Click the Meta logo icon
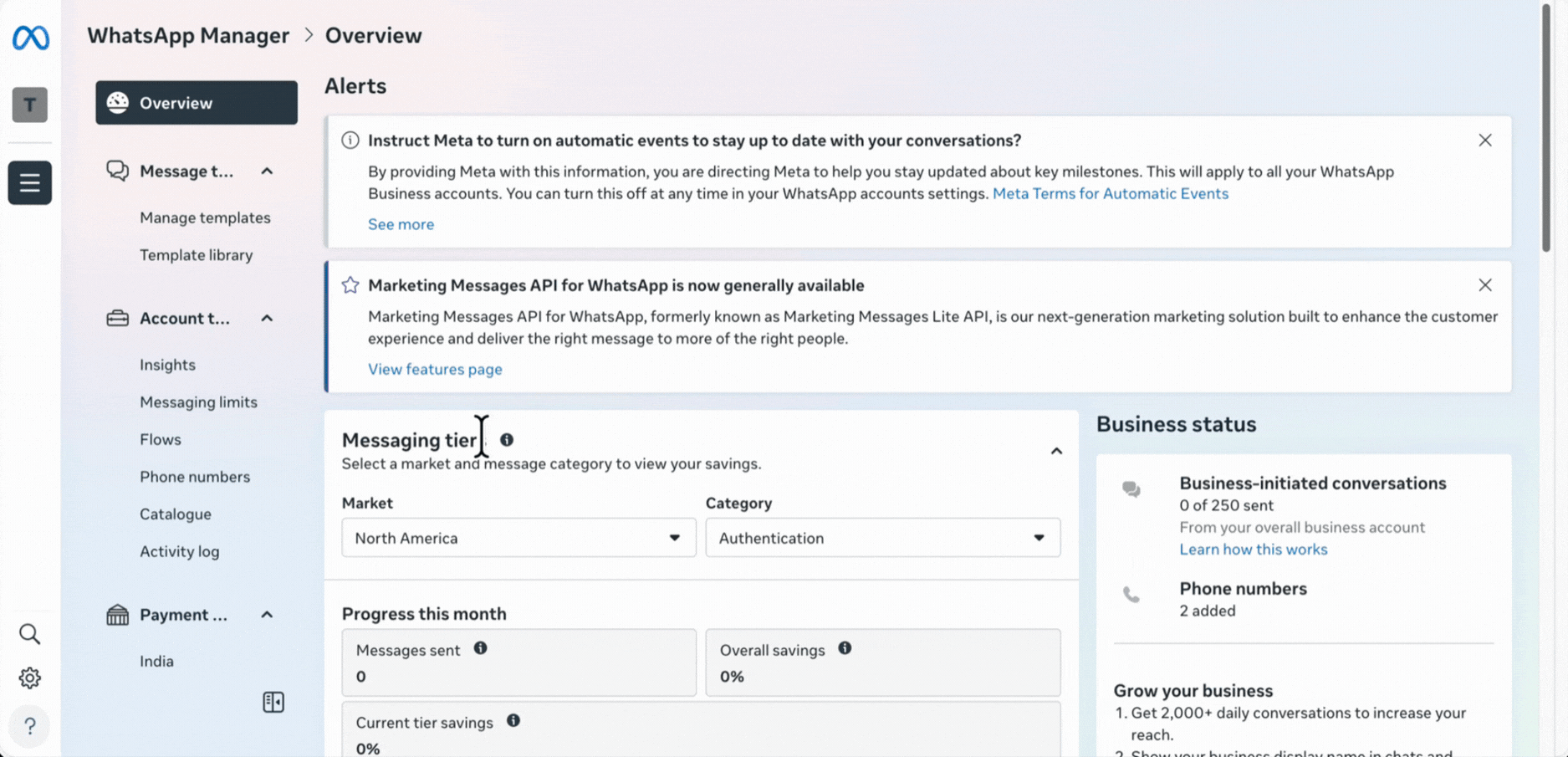 coord(30,38)
